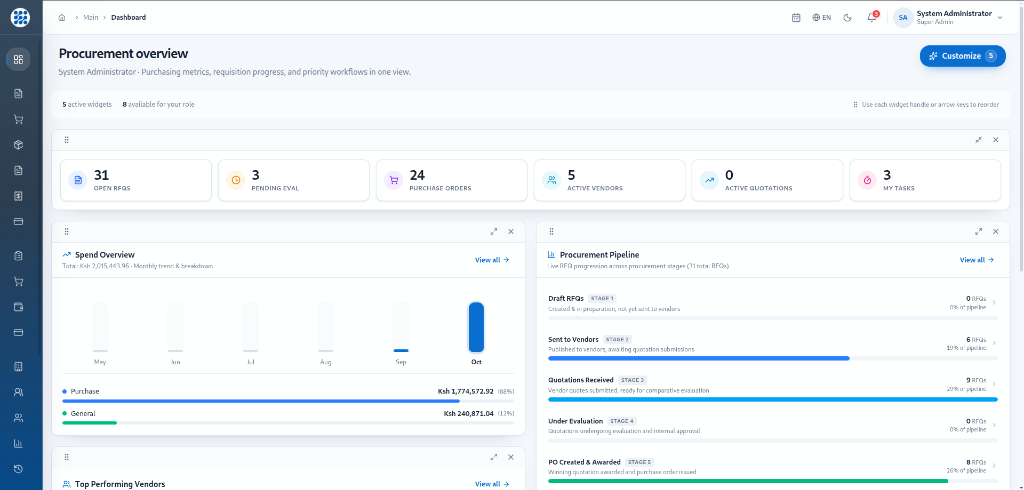Close the Spend Overview widget
The height and width of the screenshot is (490, 1024).
coord(511,231)
